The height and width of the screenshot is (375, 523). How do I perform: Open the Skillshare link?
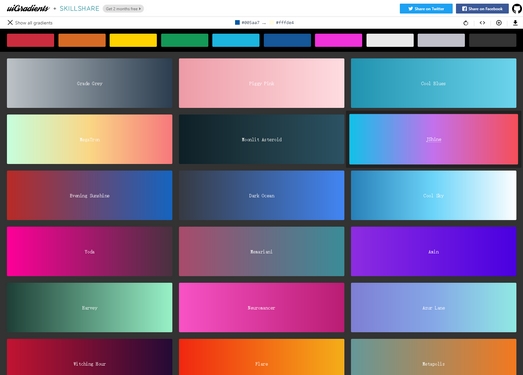[79, 9]
